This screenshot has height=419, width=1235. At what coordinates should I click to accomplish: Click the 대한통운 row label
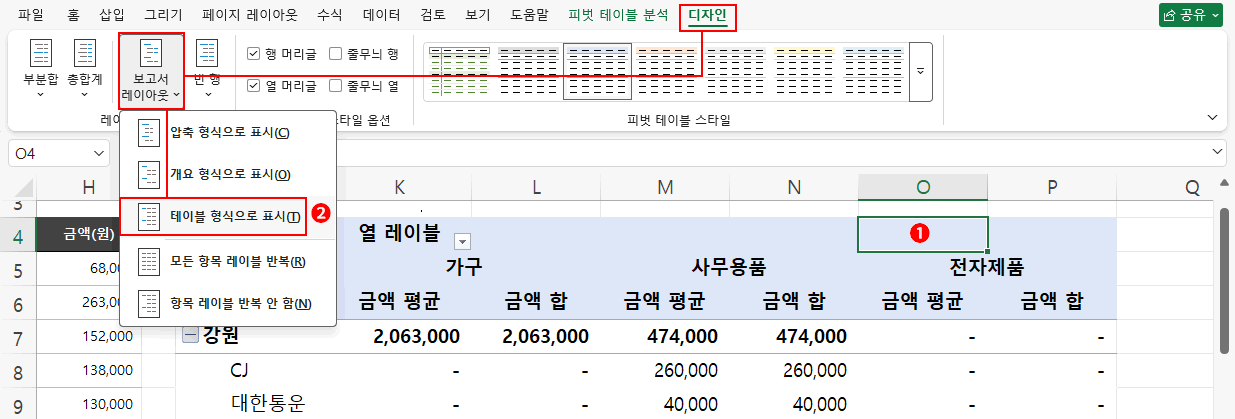(x=267, y=403)
